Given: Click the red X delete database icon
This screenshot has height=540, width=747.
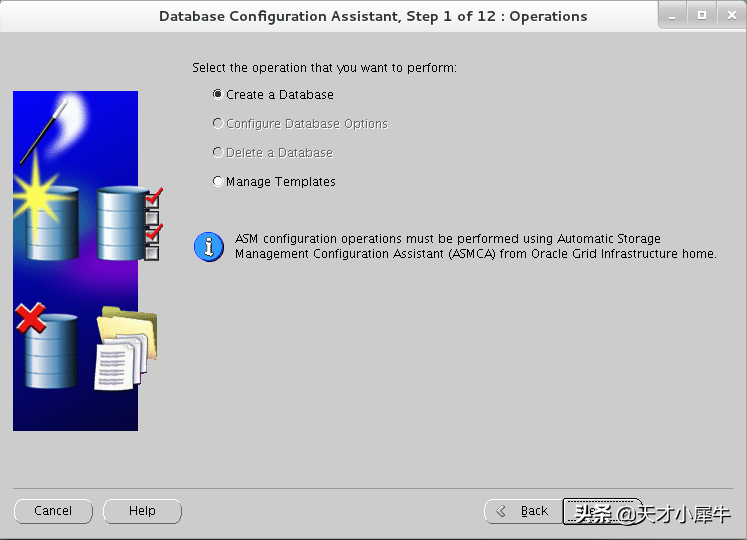Looking at the screenshot, I should click(30, 318).
